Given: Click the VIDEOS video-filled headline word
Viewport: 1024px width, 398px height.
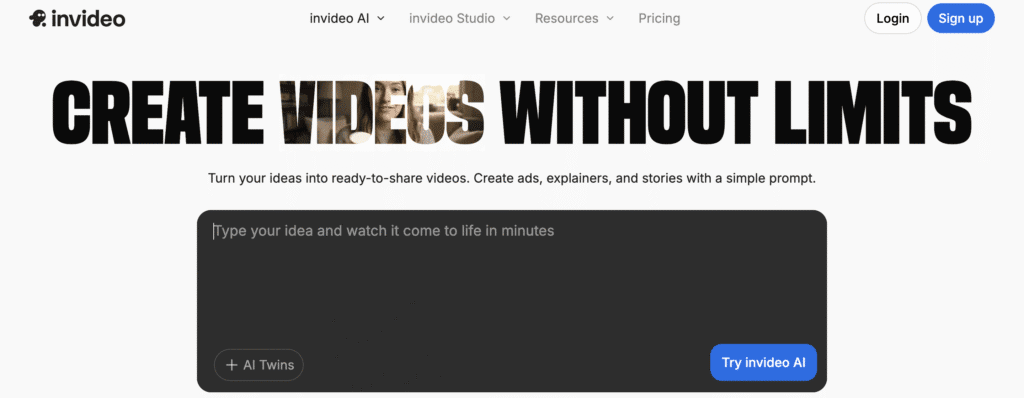Looking at the screenshot, I should [382, 112].
